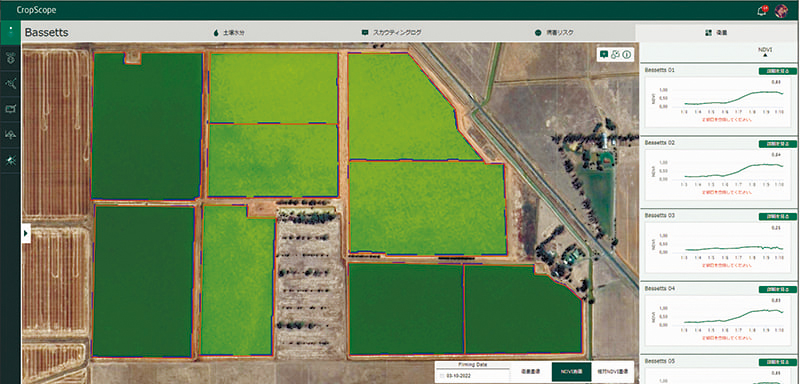Expand the left panel with the arrow
This screenshot has width=800, height=384.
click(26, 233)
